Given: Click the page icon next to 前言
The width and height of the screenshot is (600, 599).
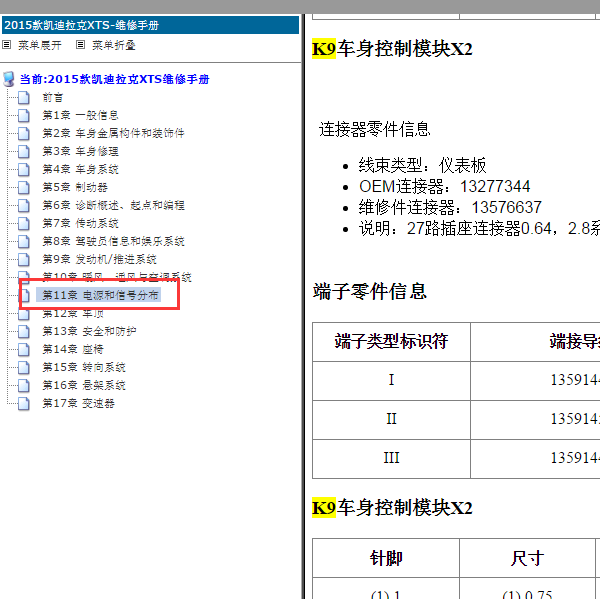Looking at the screenshot, I should pos(24,98).
